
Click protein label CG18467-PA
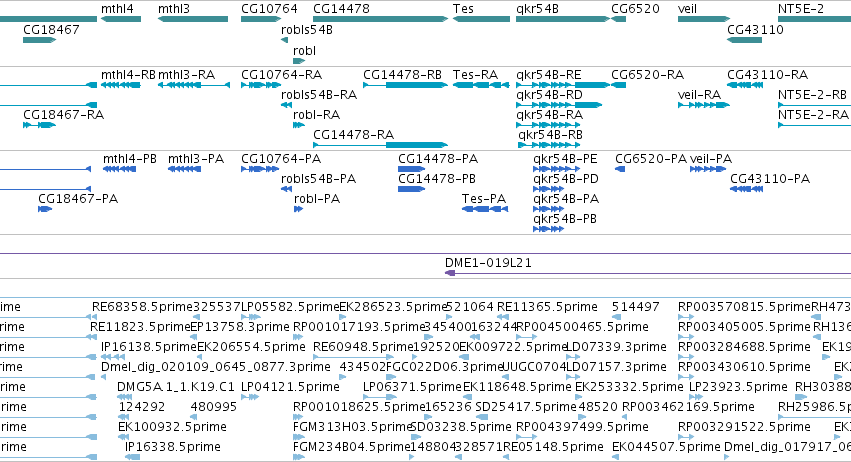[78, 199]
